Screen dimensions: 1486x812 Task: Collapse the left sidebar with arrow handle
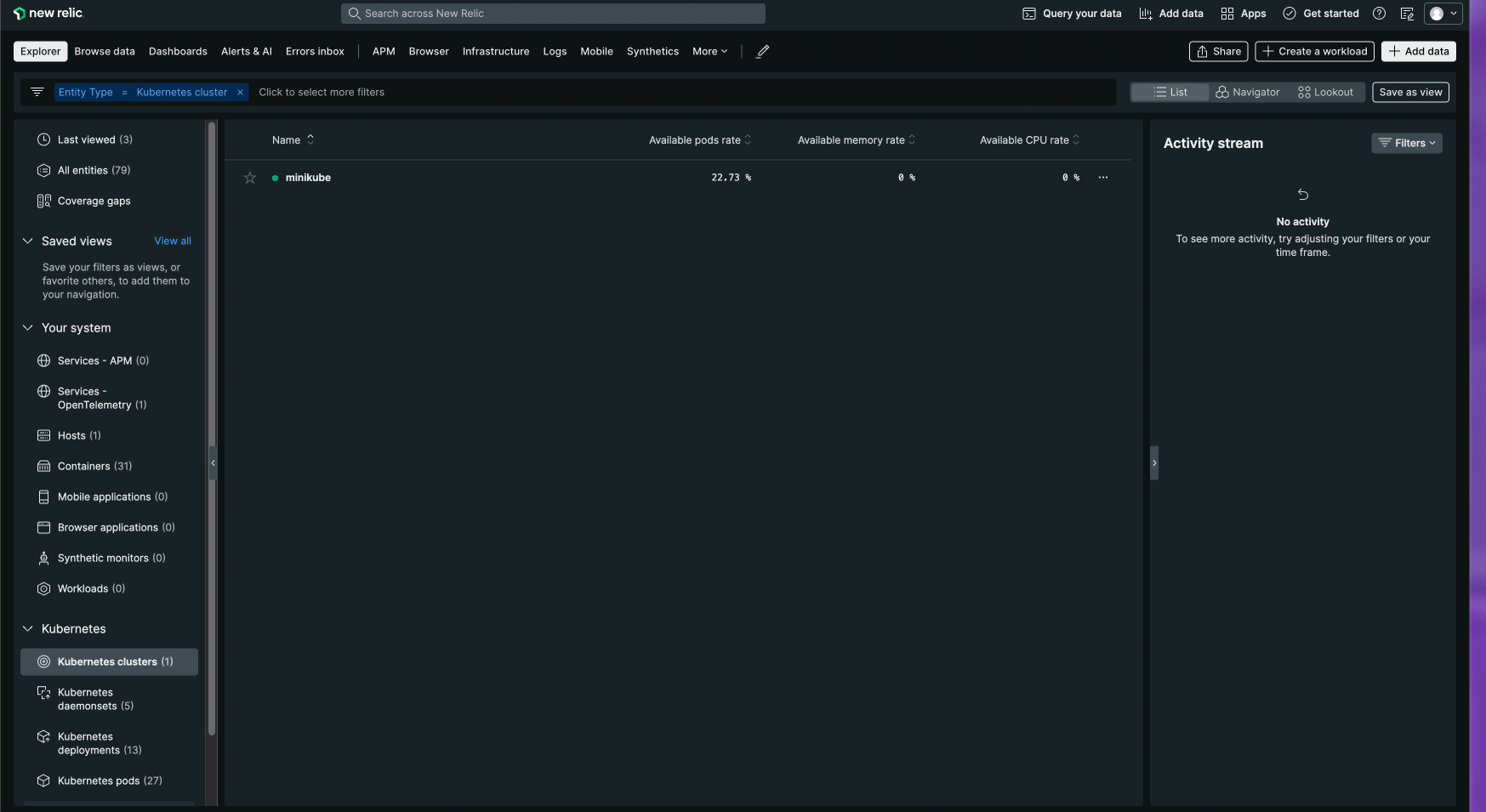pos(213,463)
